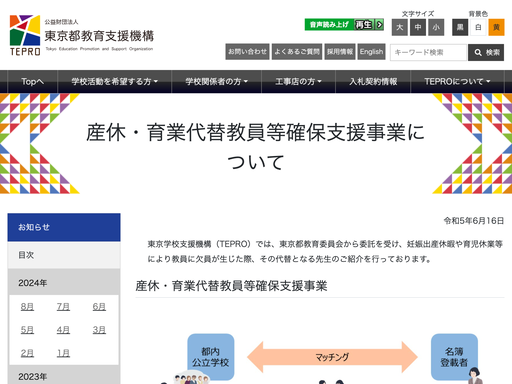
Task: Expand the 工事店の方 menu
Action: point(298,81)
